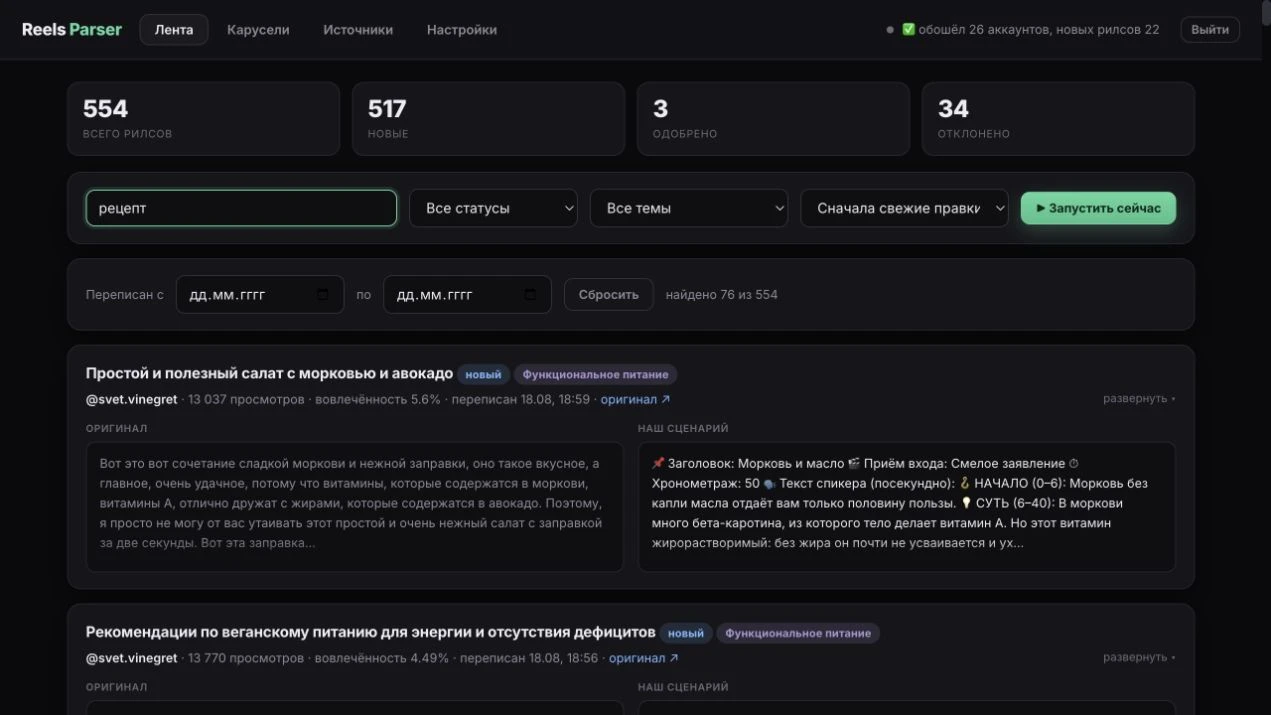The height and width of the screenshot is (715, 1271).
Task: Open the Карусели tab
Action: click(258, 30)
